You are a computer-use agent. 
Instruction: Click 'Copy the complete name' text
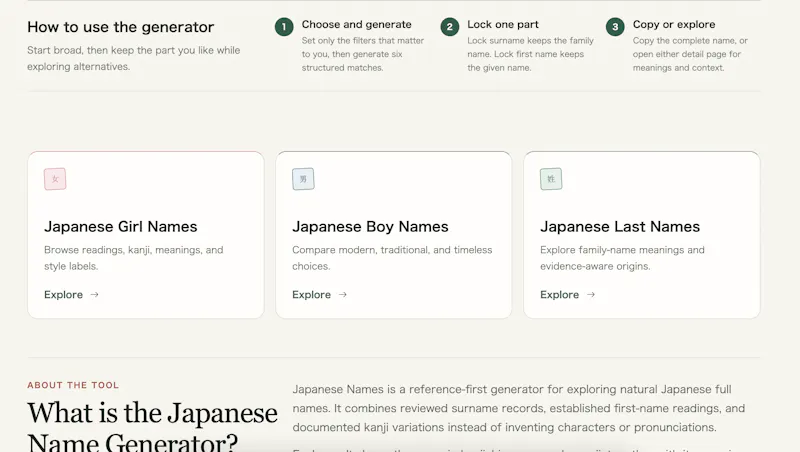pos(690,54)
